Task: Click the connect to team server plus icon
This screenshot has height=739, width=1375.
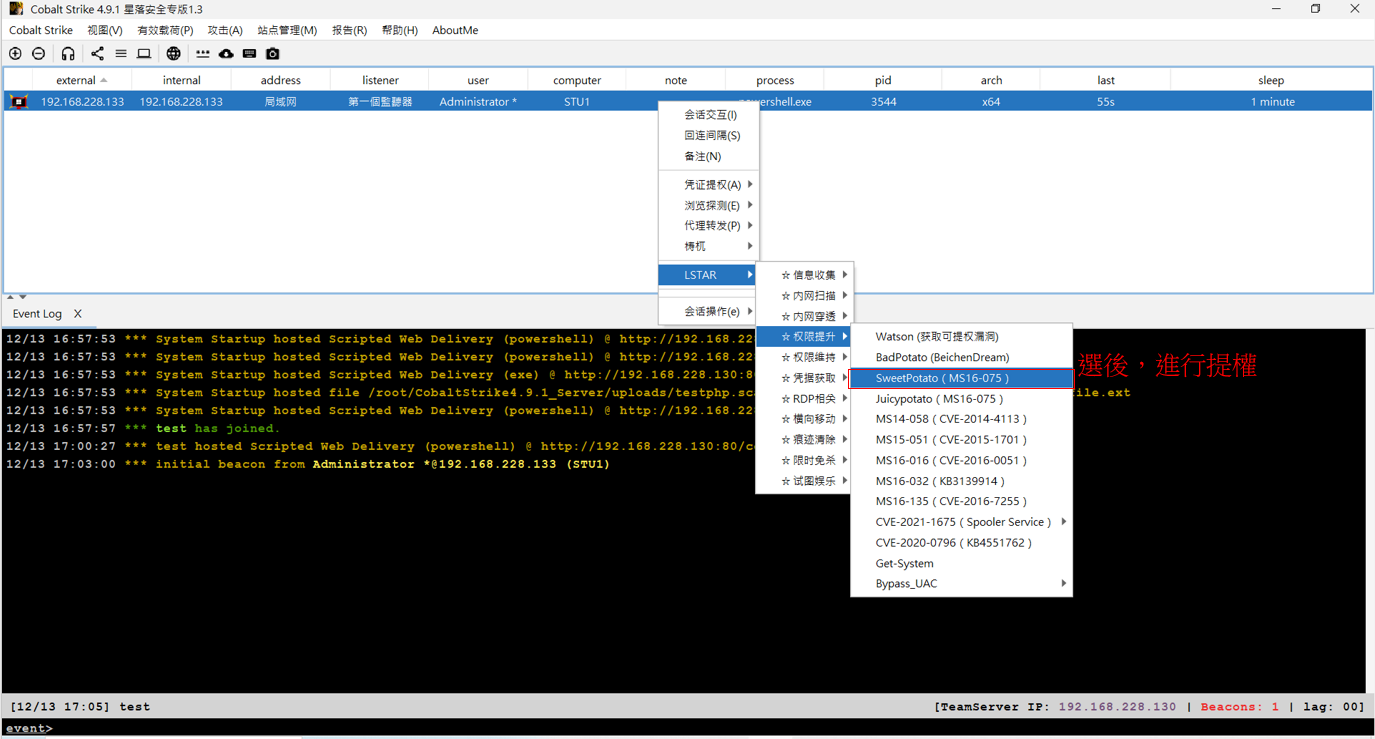Action: (15, 54)
